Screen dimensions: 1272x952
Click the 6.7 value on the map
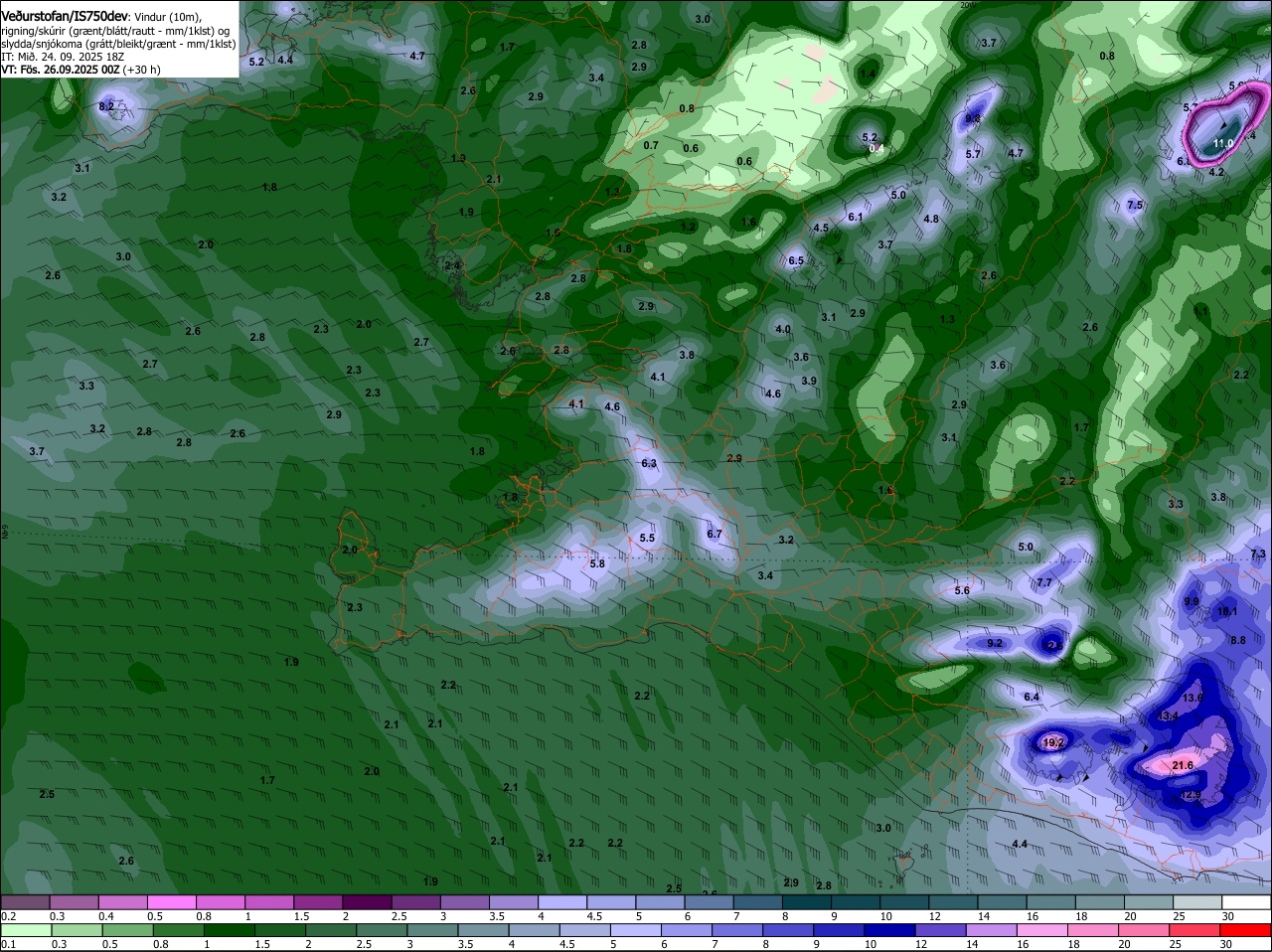click(714, 535)
